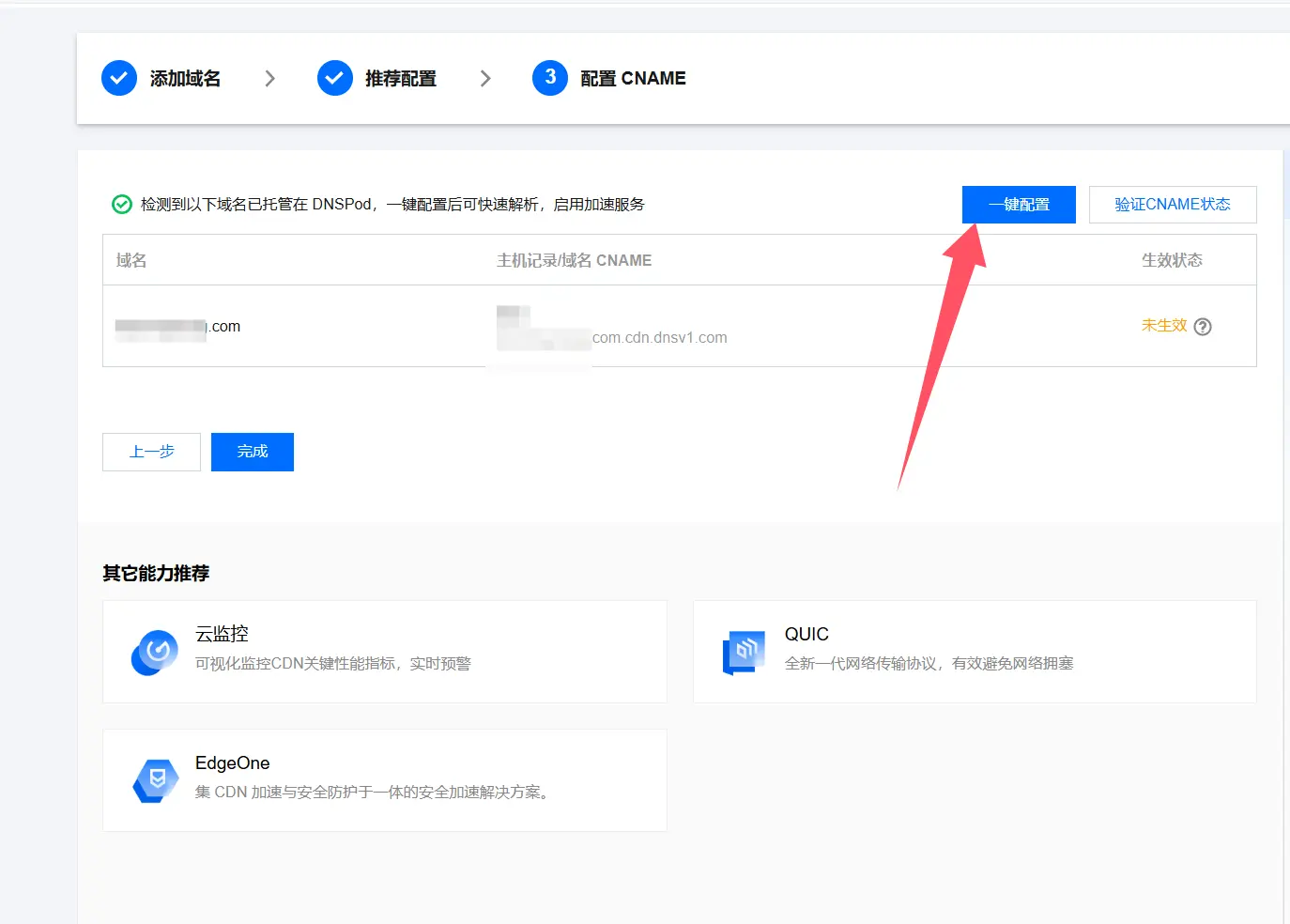
Task: Click the step 3 number circle
Action: click(550, 78)
